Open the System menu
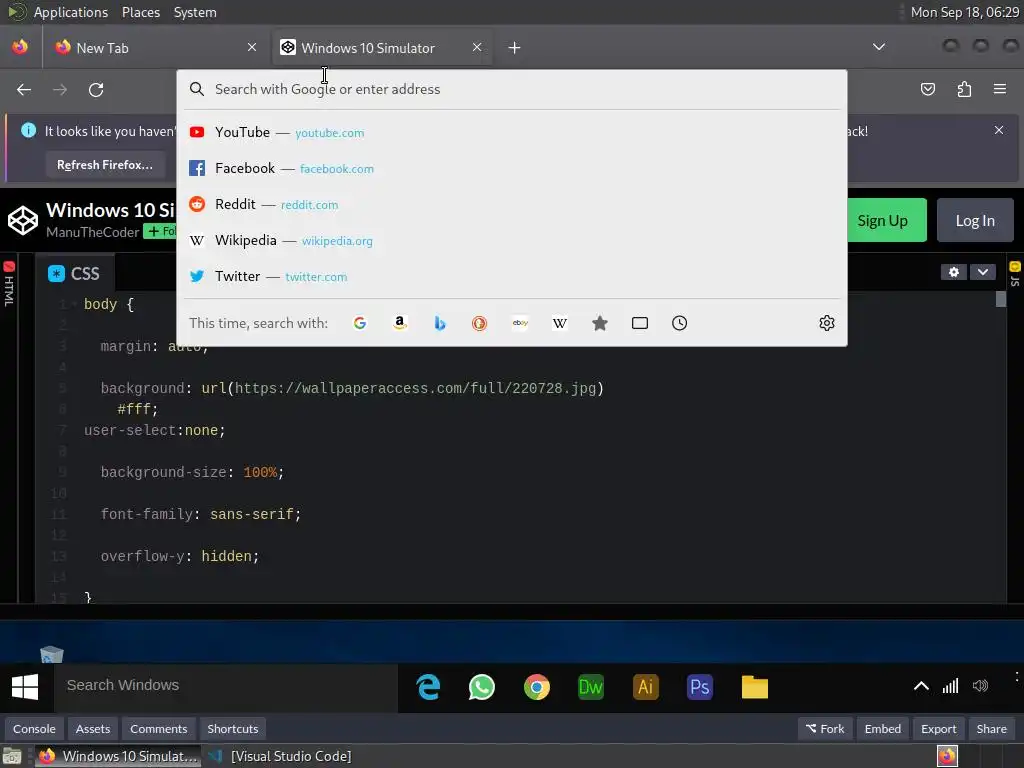 pyautogui.click(x=195, y=12)
